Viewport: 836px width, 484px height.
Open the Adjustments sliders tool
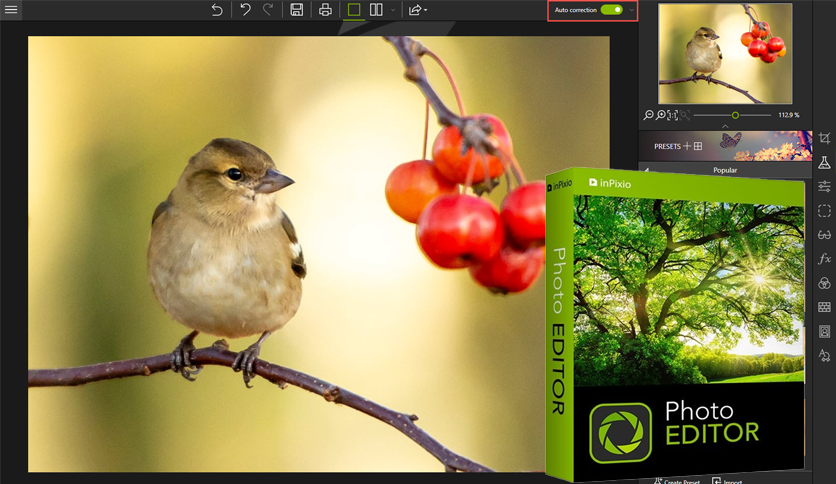pyautogui.click(x=824, y=187)
